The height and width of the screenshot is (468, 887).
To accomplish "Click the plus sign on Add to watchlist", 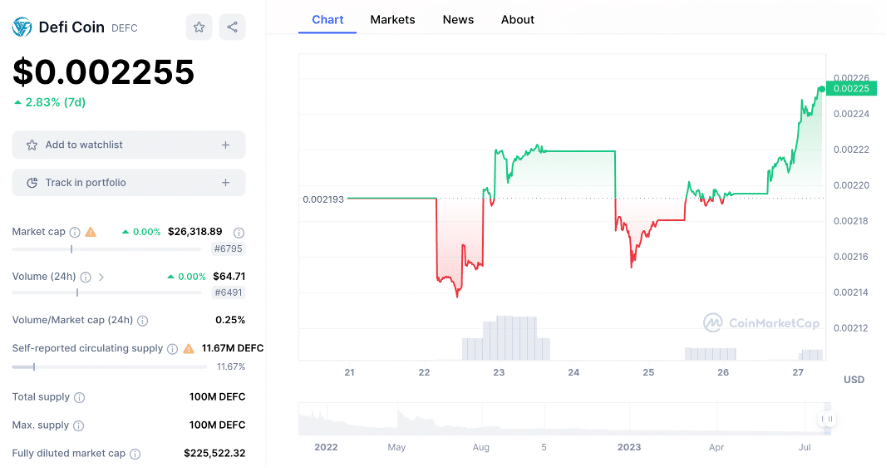I will (225, 145).
